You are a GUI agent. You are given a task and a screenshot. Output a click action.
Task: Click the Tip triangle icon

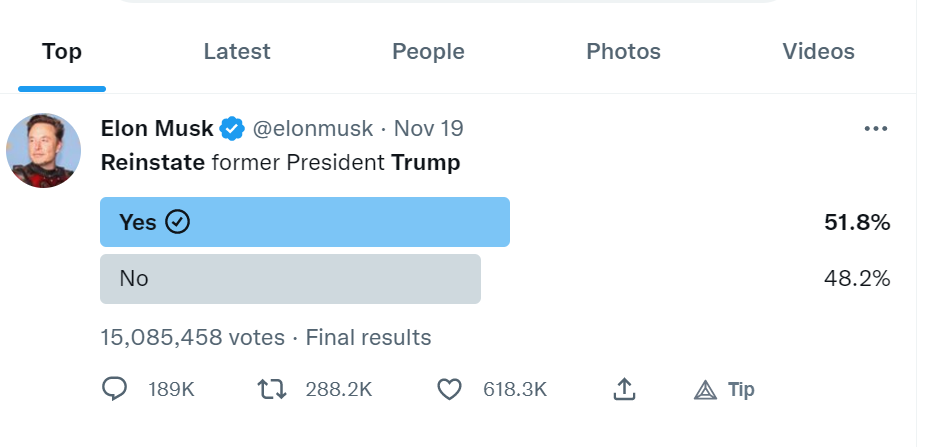706,390
